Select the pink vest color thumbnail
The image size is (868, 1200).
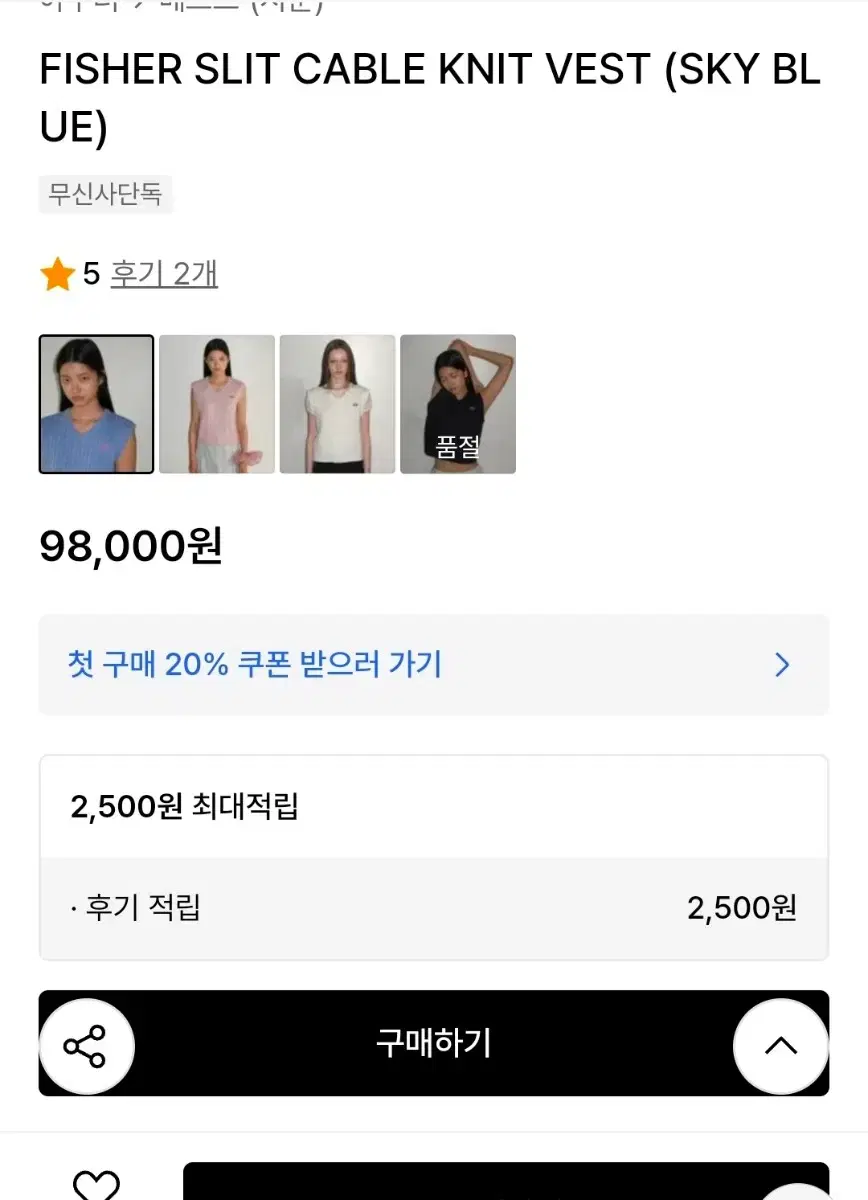(x=217, y=404)
